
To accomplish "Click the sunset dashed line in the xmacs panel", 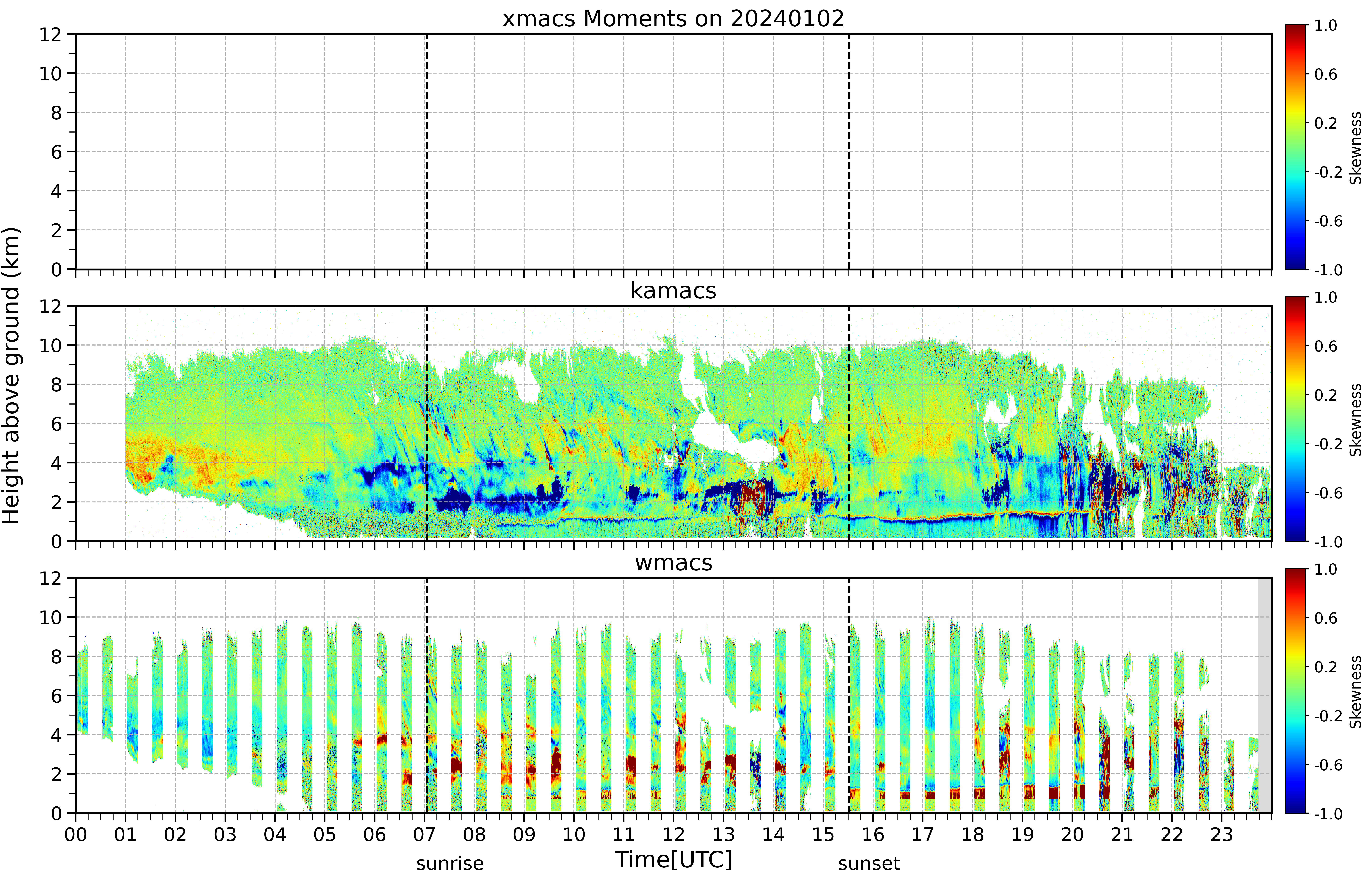I will [x=849, y=151].
